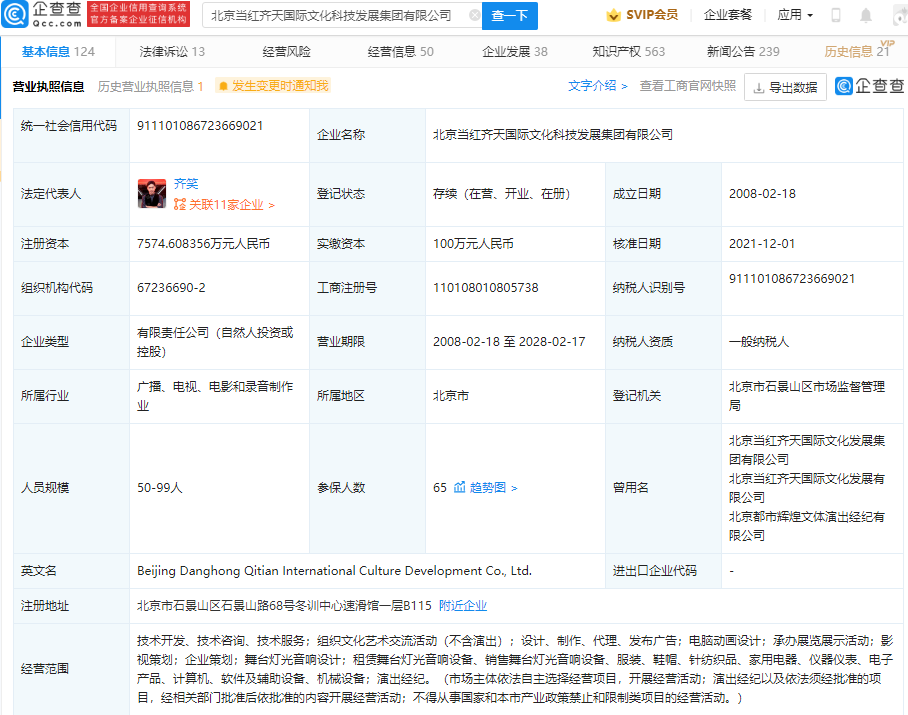Click the SVIP会员 crown icon
The width and height of the screenshot is (908, 715).
(x=613, y=16)
